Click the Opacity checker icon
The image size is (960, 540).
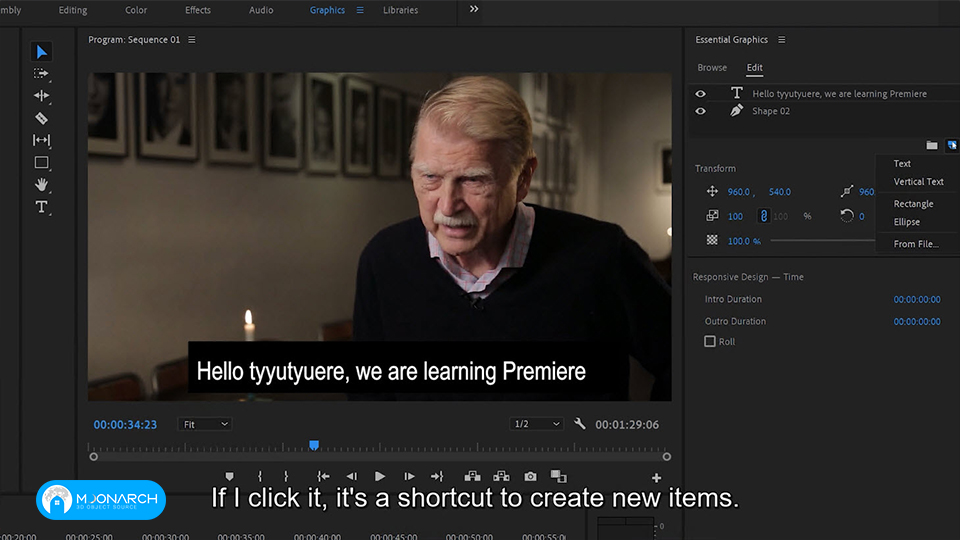pyautogui.click(x=712, y=240)
